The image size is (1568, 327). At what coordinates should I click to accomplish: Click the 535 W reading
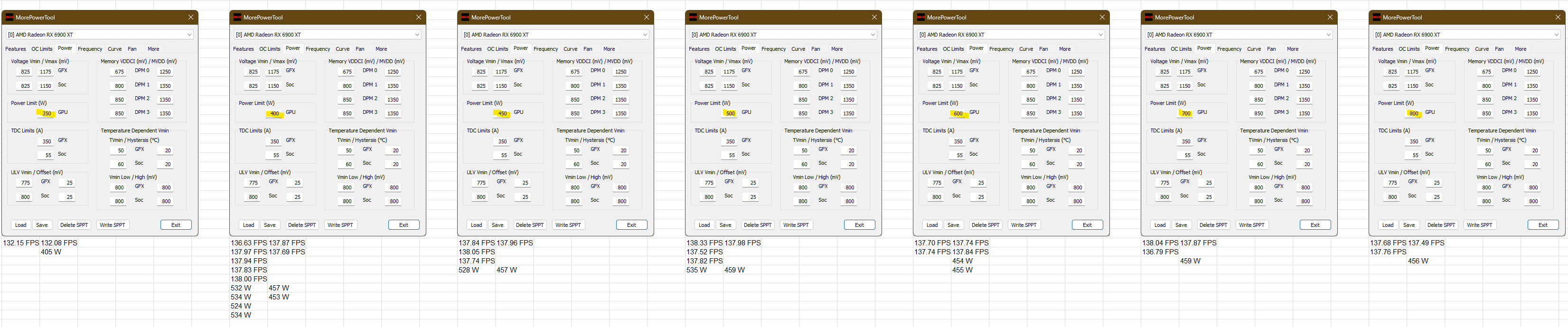point(697,270)
